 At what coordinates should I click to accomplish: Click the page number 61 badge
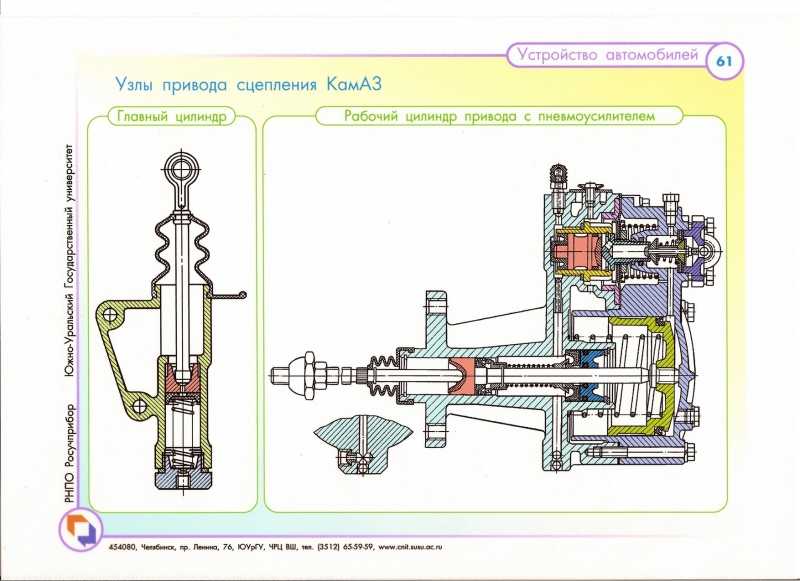pyautogui.click(x=724, y=61)
